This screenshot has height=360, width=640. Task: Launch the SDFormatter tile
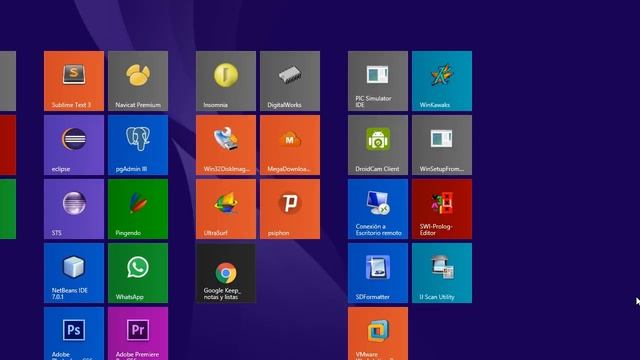coord(378,273)
